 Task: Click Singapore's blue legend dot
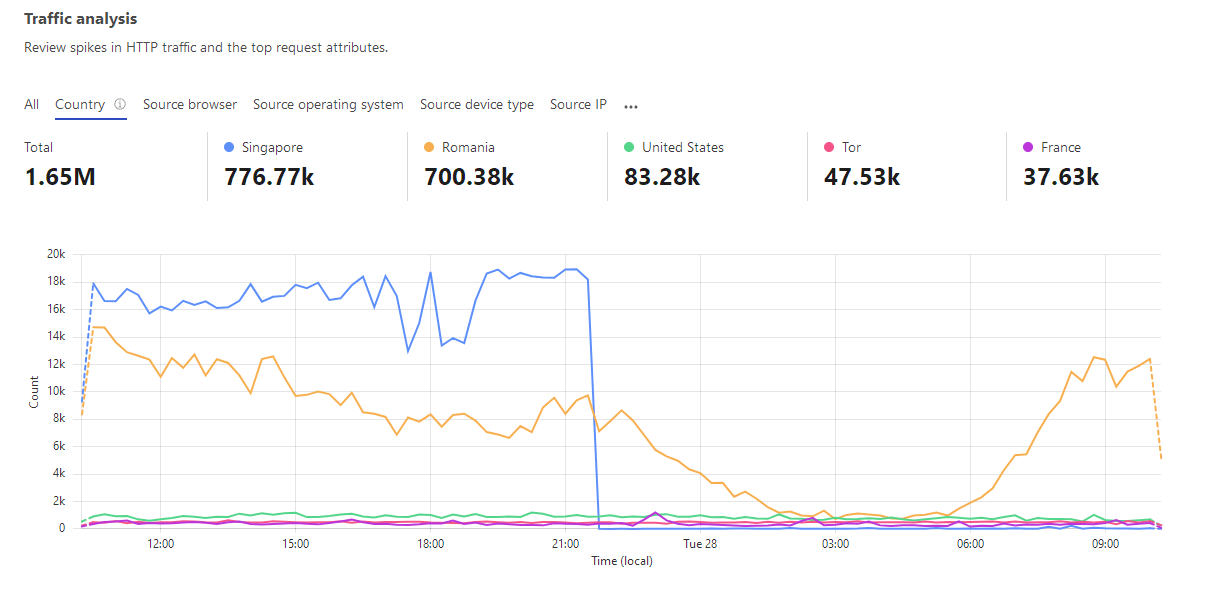tap(230, 147)
